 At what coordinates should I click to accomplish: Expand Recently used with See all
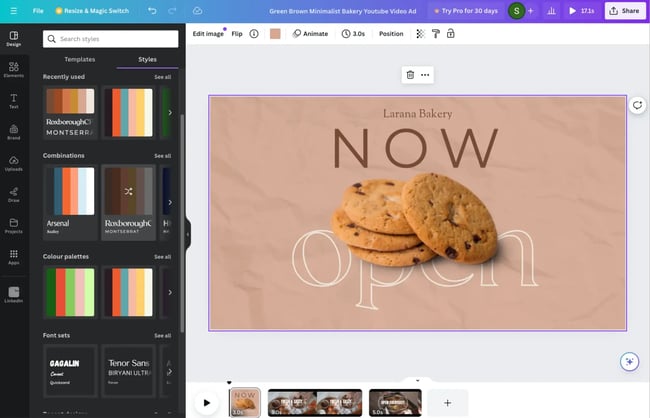162,77
